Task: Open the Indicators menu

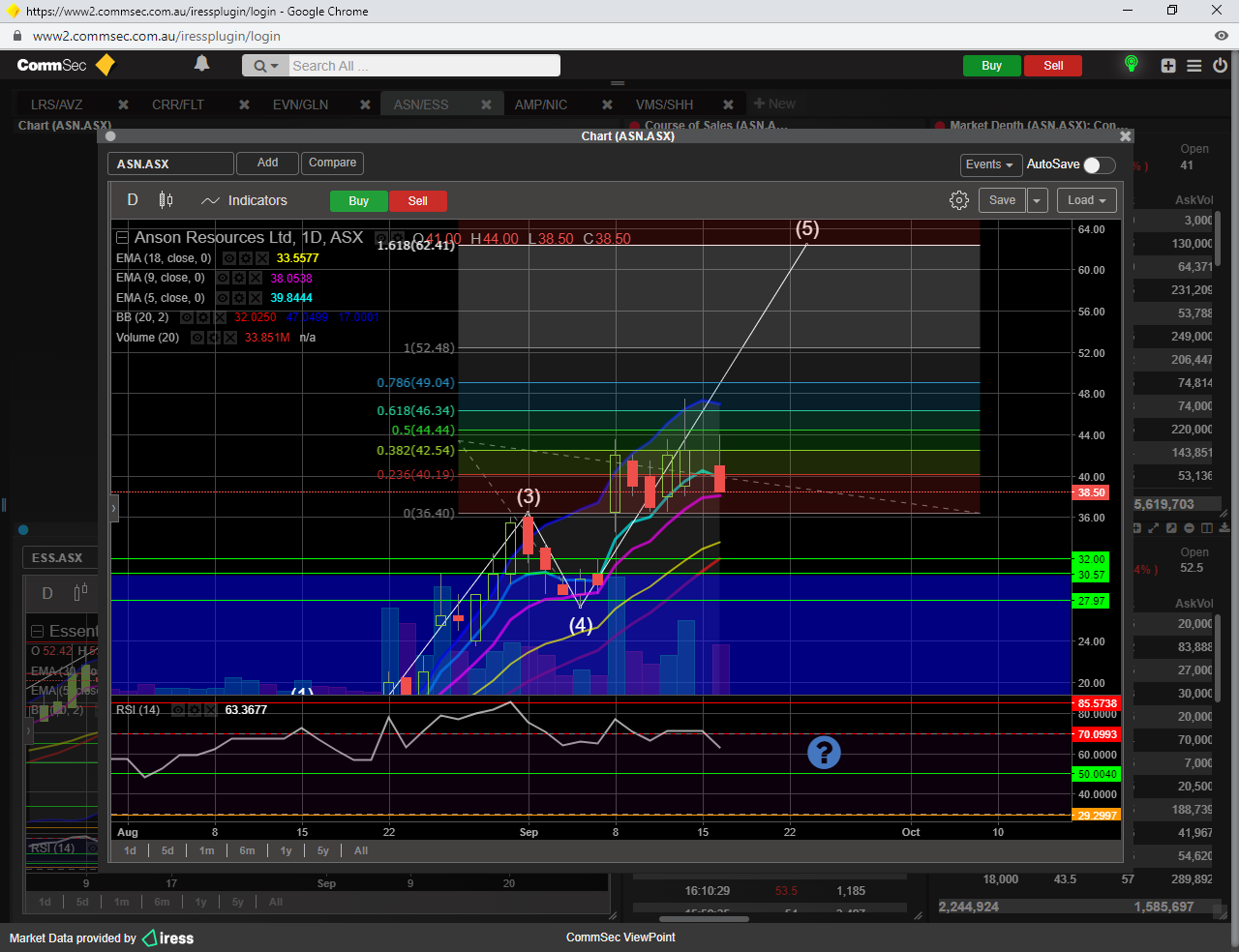Action: pos(244,200)
